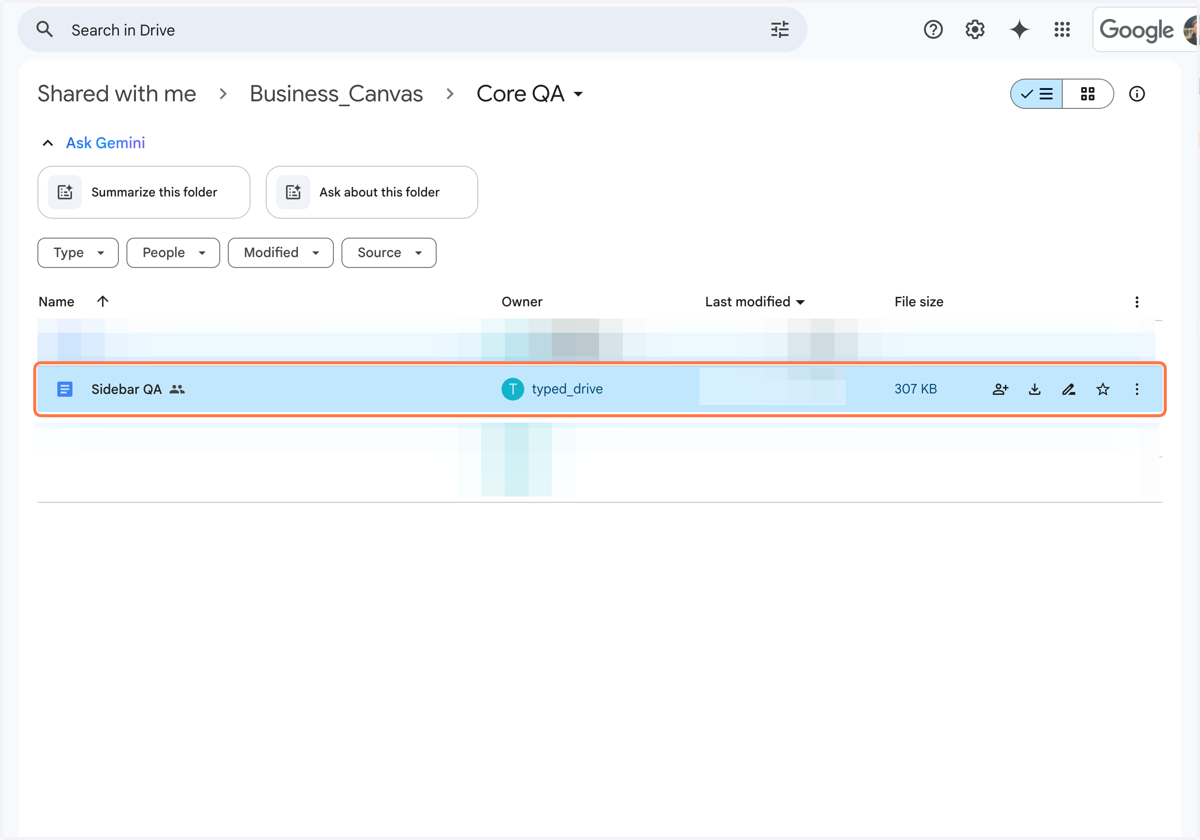
Task: Open the Type filter dropdown
Action: coord(78,253)
